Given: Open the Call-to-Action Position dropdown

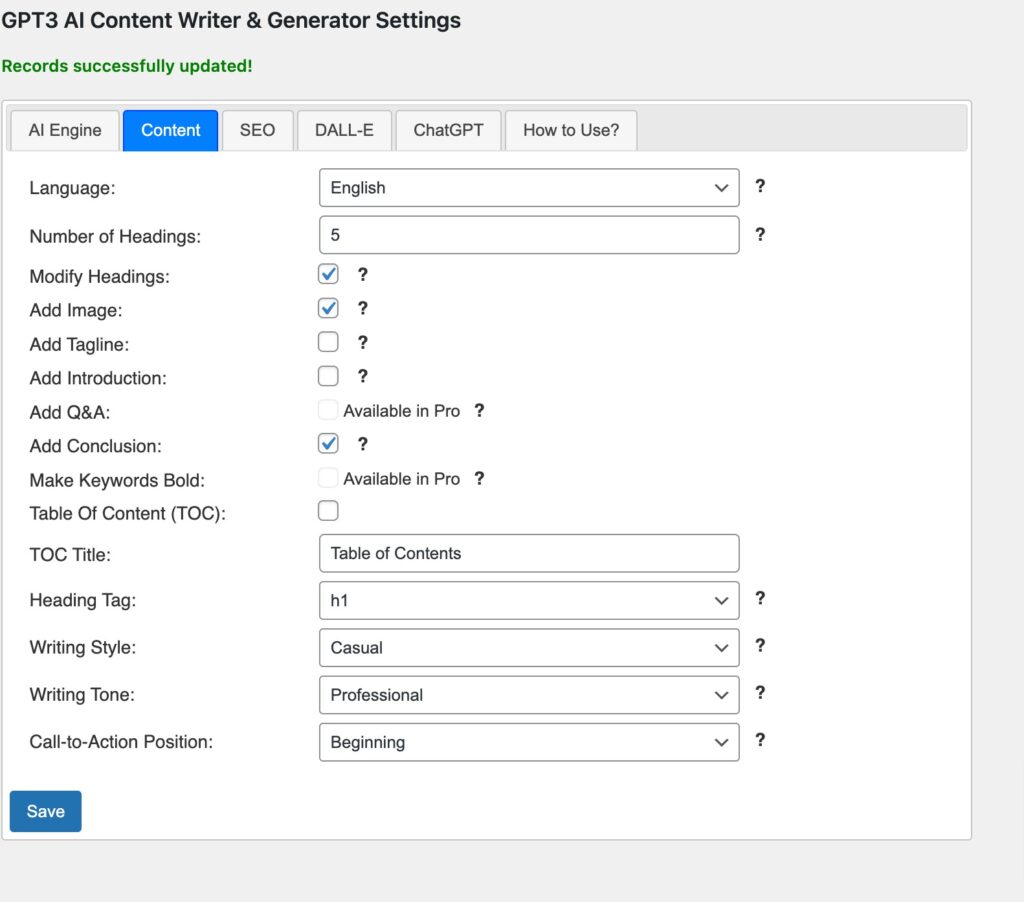Looking at the screenshot, I should click(x=529, y=742).
